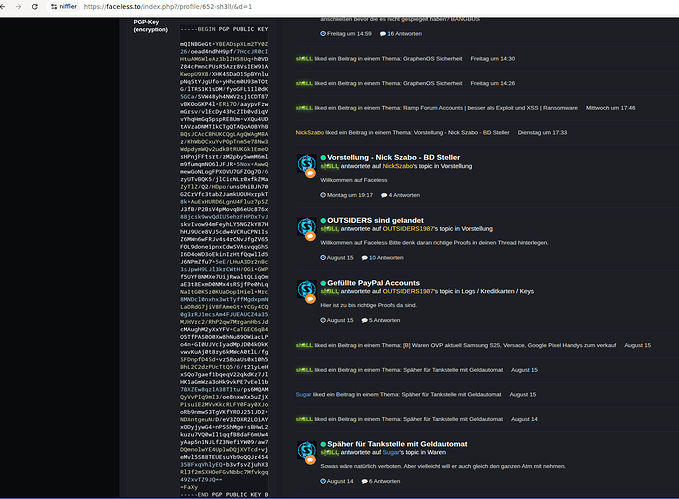The height and width of the screenshot is (499, 679).
Task: Click the GrapheneOS like entry from Freitag um 14:30
Action: point(405,59)
